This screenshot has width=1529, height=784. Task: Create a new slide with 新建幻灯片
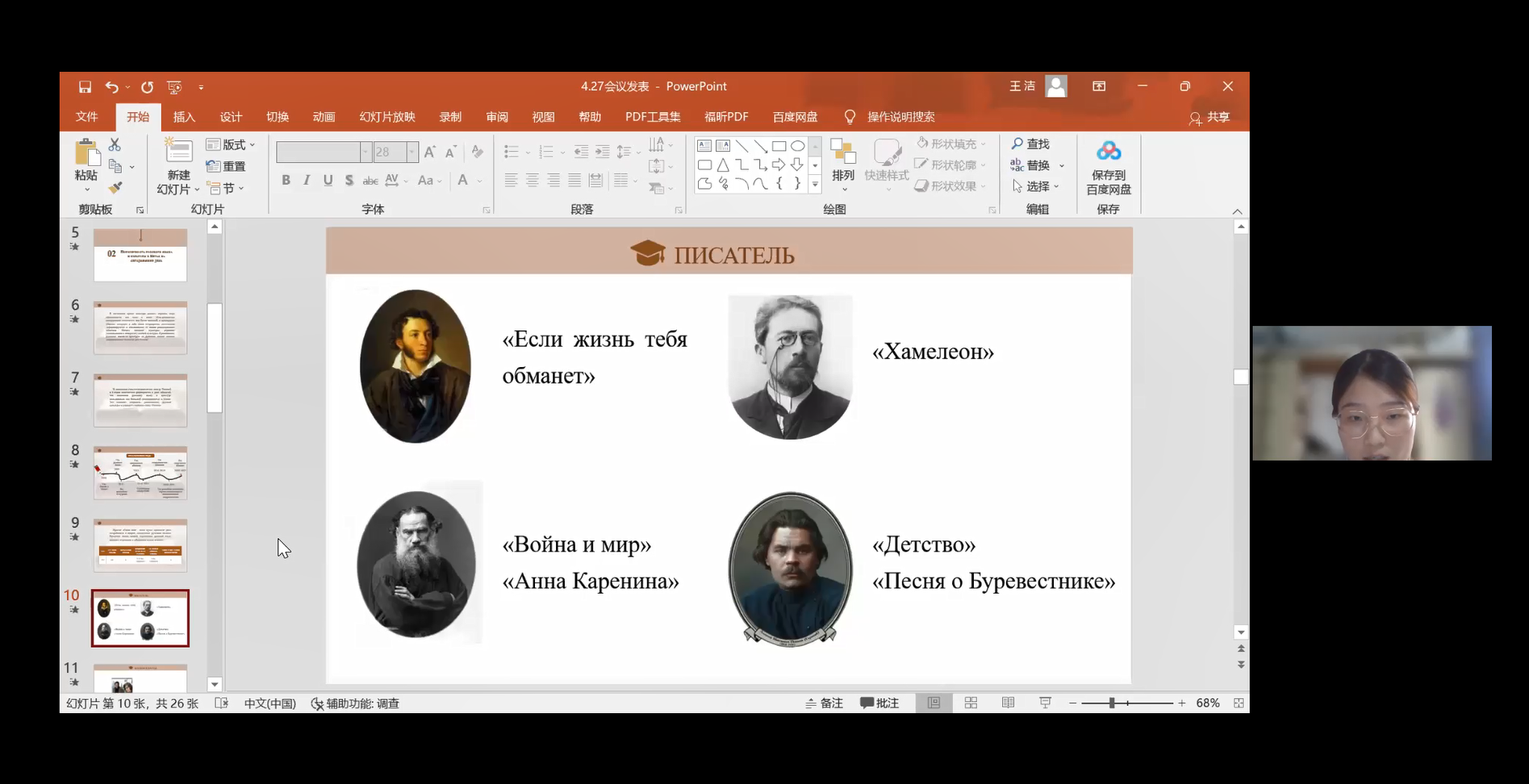178,166
